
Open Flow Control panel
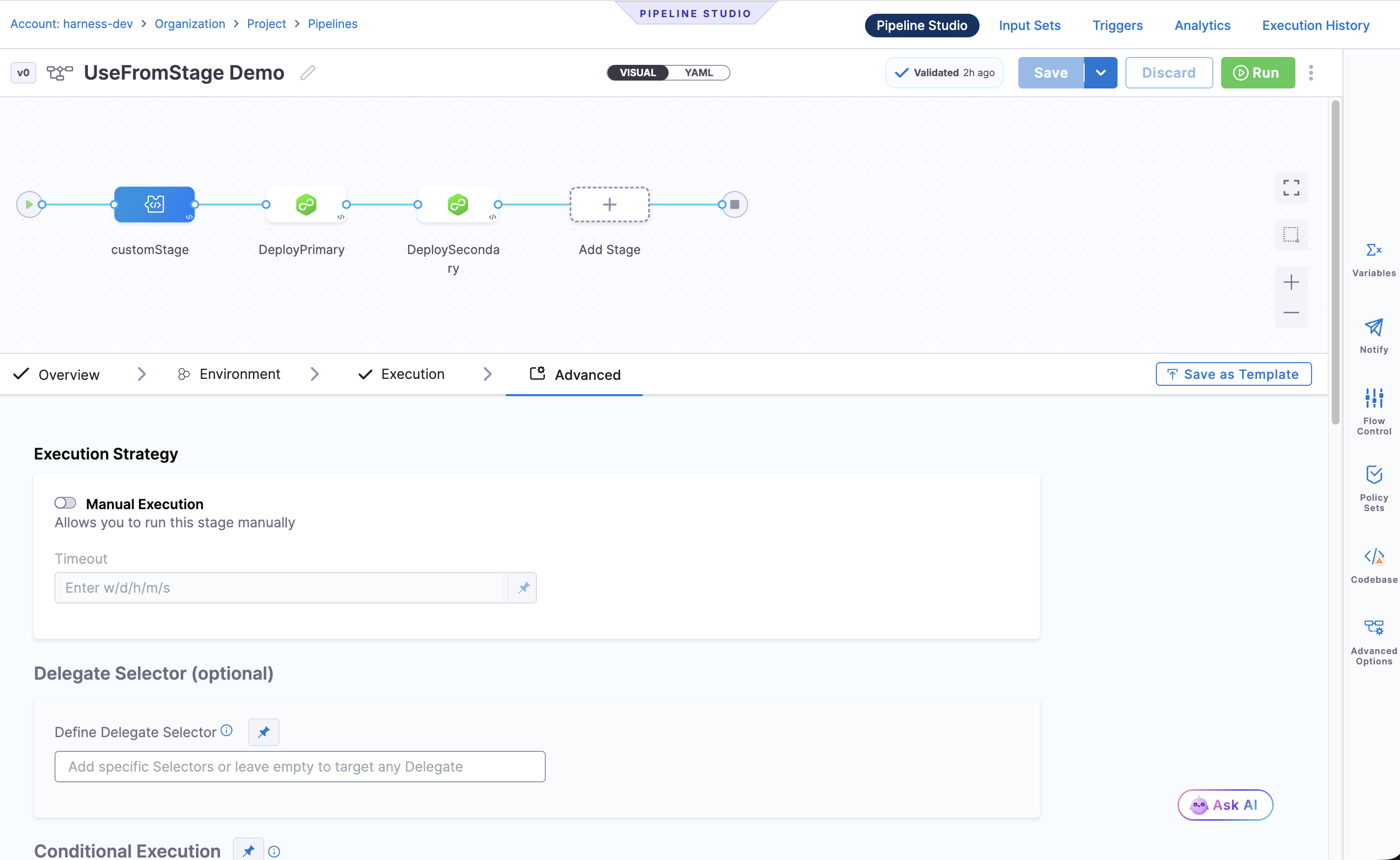click(1373, 411)
